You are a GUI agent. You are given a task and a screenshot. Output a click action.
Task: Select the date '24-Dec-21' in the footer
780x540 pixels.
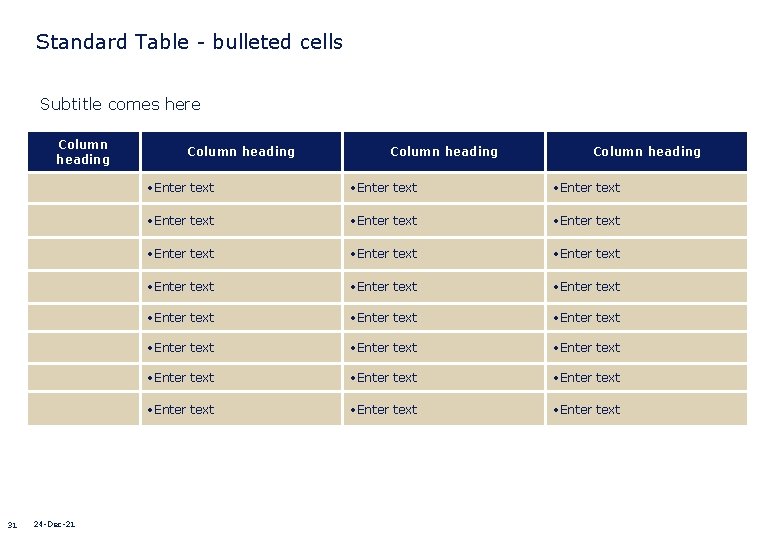pos(54,524)
